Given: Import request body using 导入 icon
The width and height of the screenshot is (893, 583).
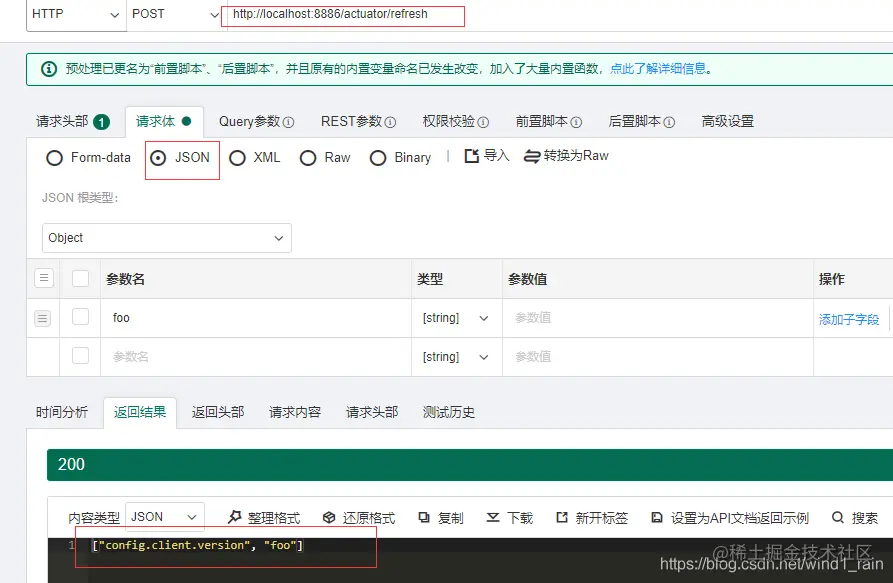Looking at the screenshot, I should (x=487, y=158).
